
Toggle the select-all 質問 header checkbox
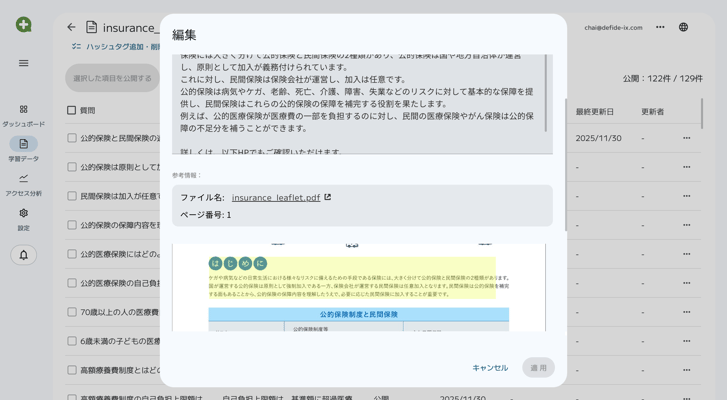[x=71, y=111]
